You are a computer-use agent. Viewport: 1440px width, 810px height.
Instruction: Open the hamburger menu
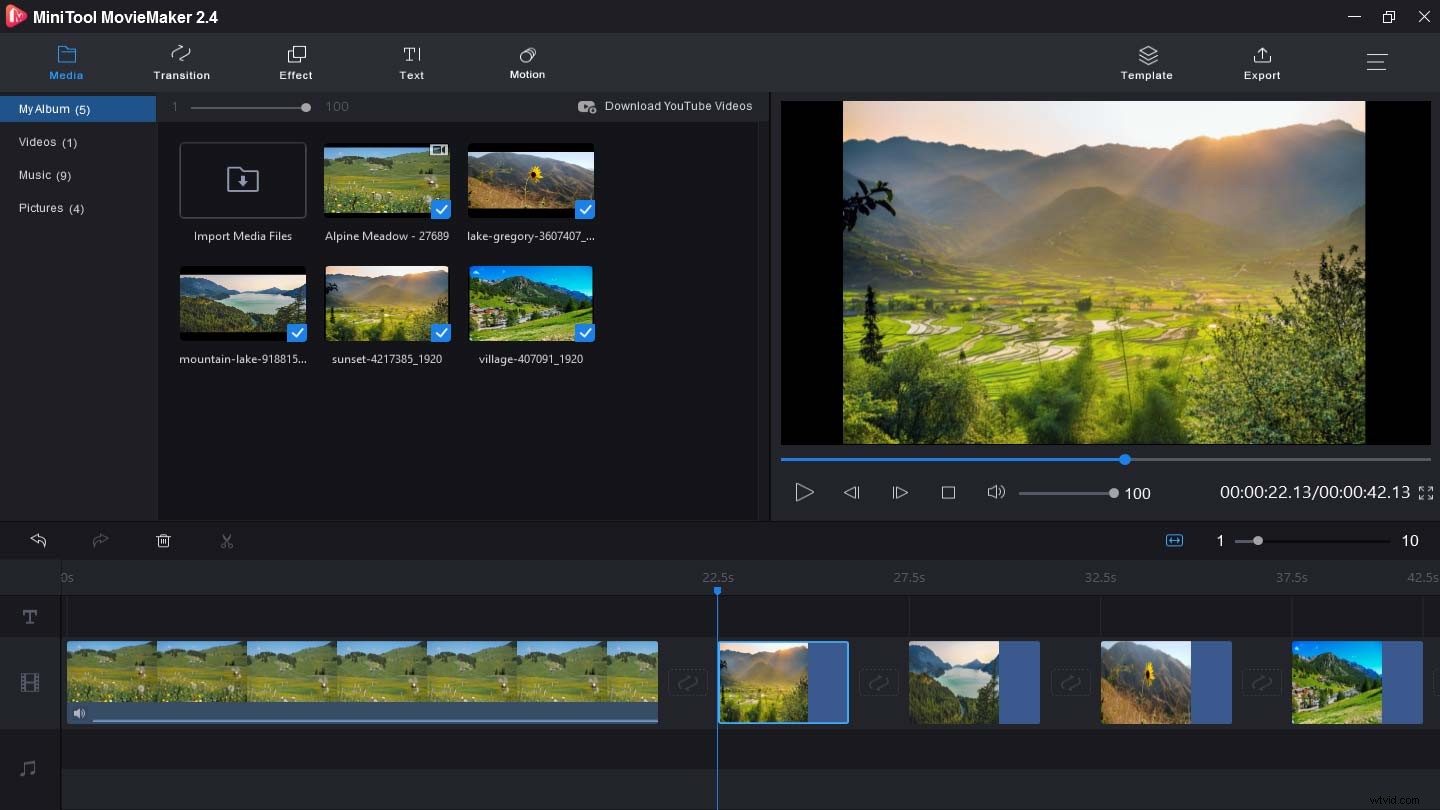1377,61
